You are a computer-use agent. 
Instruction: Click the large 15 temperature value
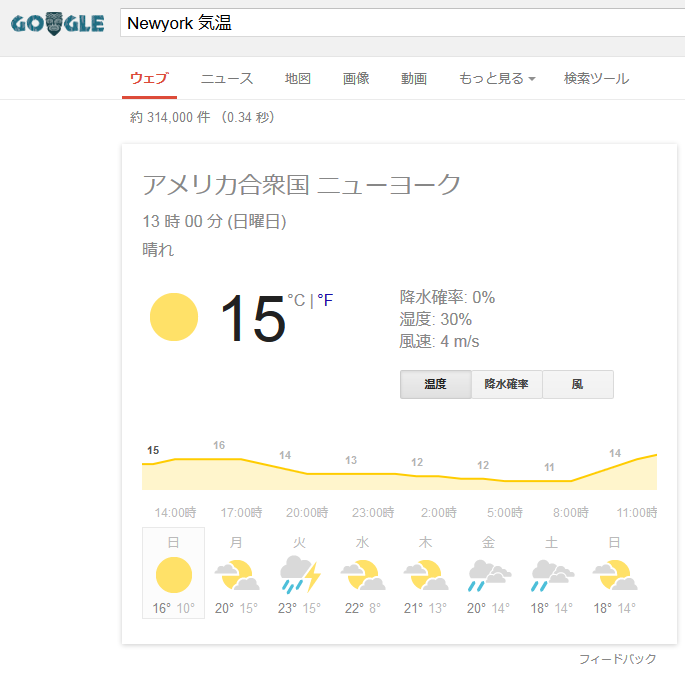pyautogui.click(x=253, y=318)
